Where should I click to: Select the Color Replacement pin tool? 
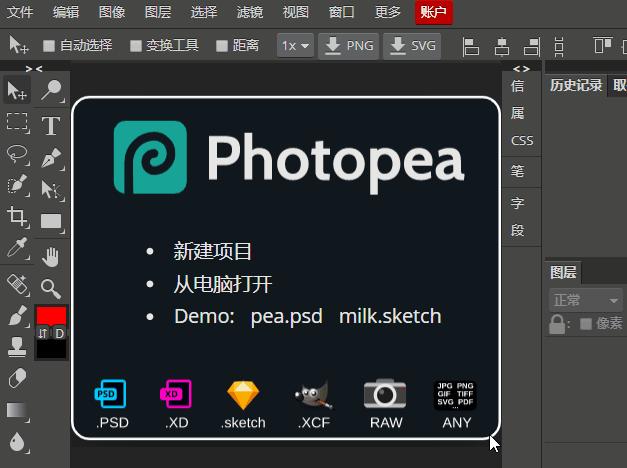51,90
